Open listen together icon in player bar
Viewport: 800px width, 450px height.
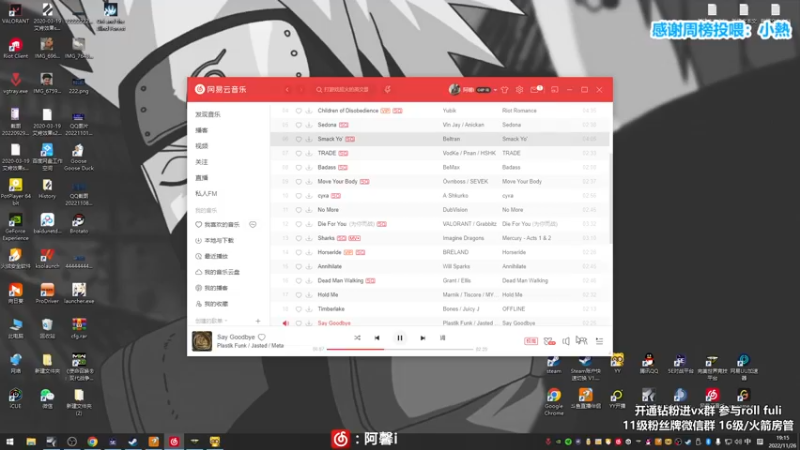click(x=582, y=340)
